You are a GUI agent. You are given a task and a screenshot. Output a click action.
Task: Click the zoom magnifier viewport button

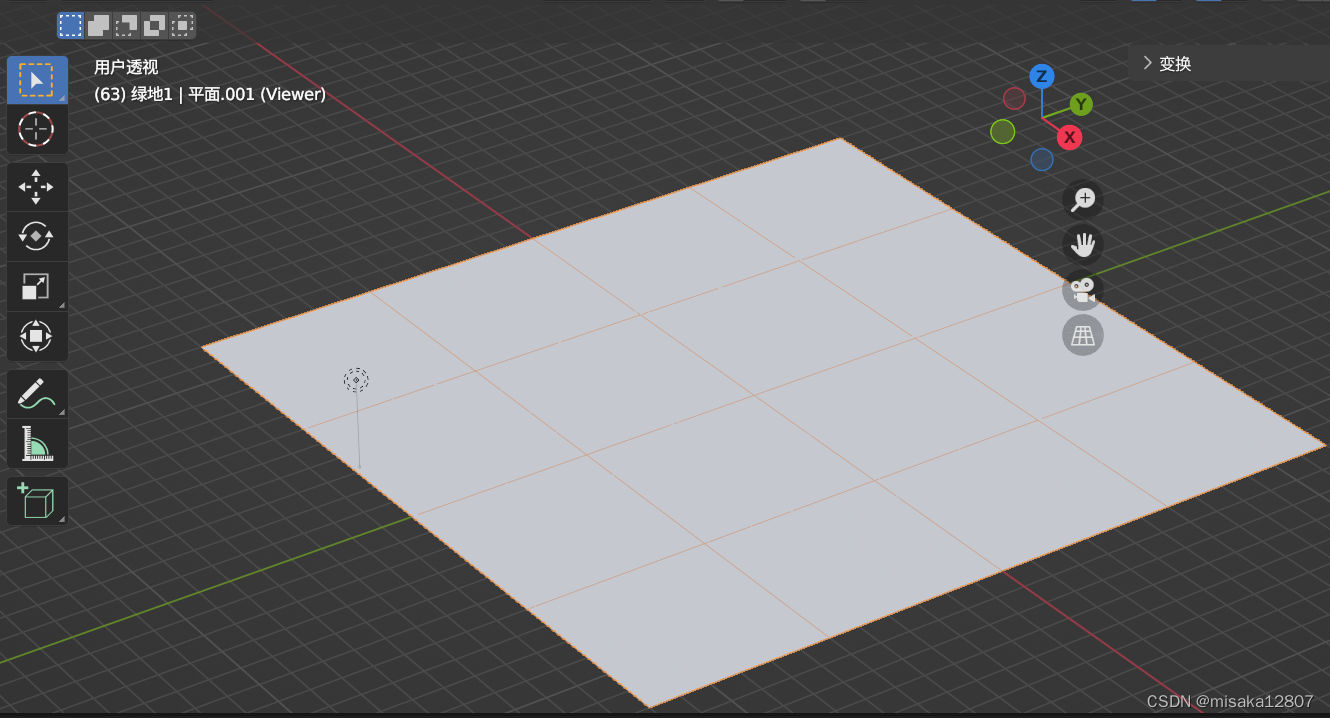pyautogui.click(x=1083, y=199)
